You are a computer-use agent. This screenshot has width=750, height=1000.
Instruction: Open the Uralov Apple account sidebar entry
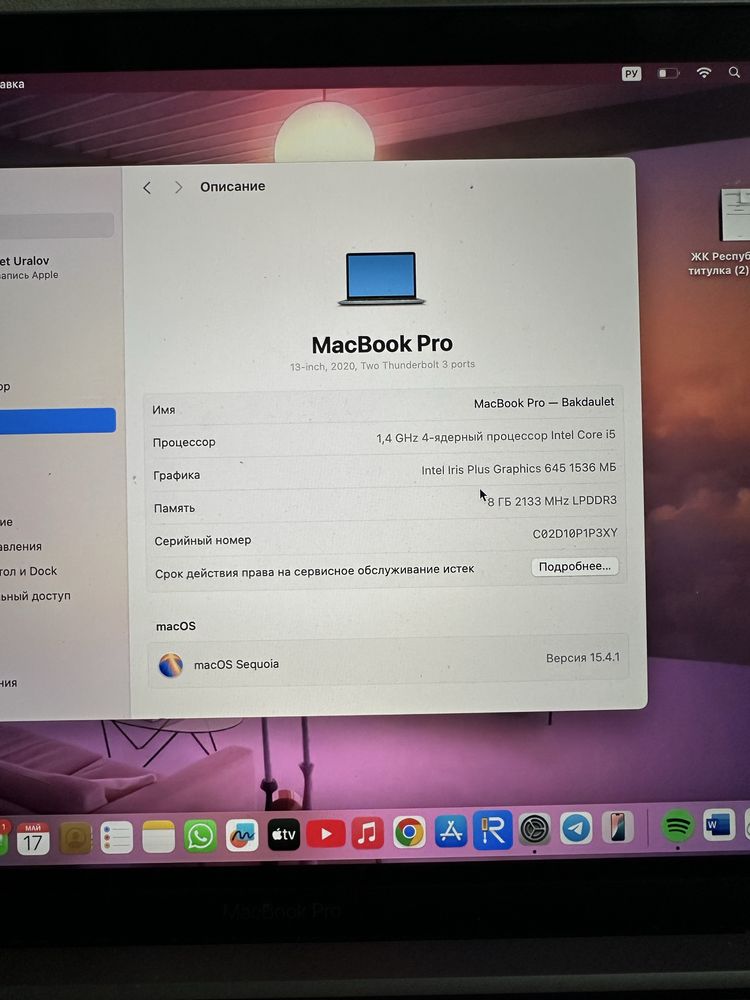pos(29,267)
